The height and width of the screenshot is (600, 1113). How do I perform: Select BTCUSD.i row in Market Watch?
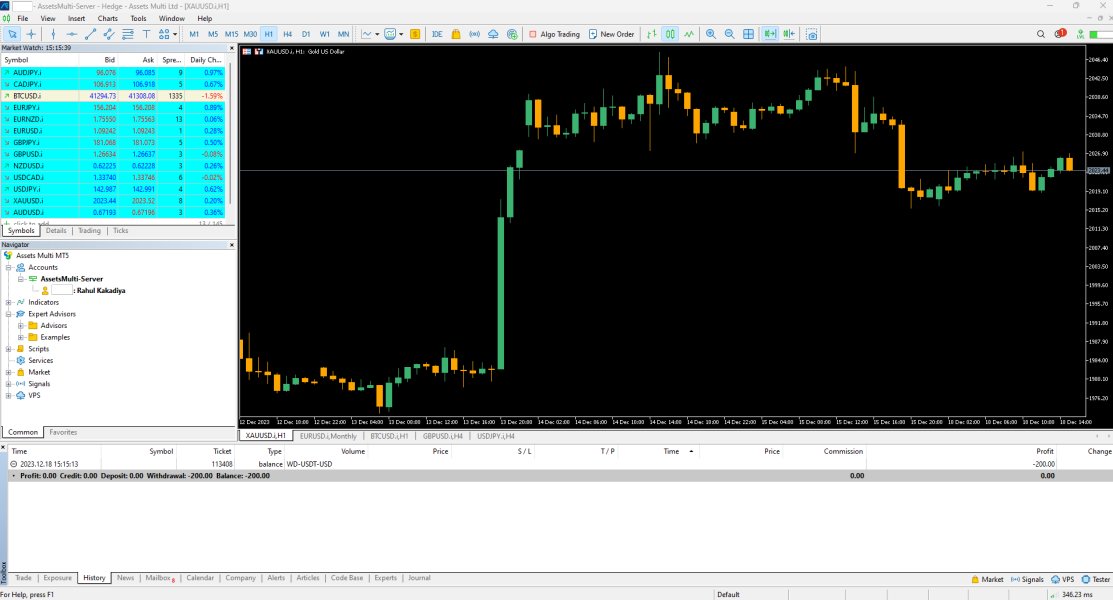tap(114, 96)
